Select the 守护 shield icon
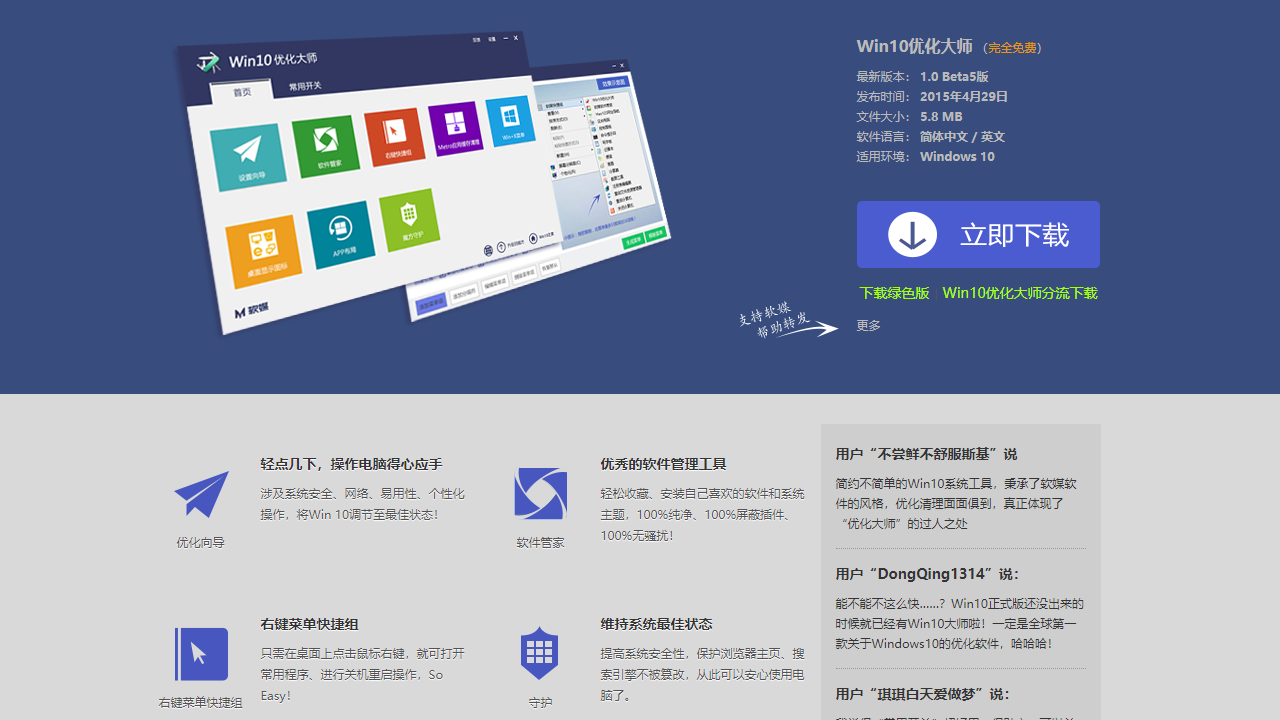1280x720 pixels. click(539, 652)
